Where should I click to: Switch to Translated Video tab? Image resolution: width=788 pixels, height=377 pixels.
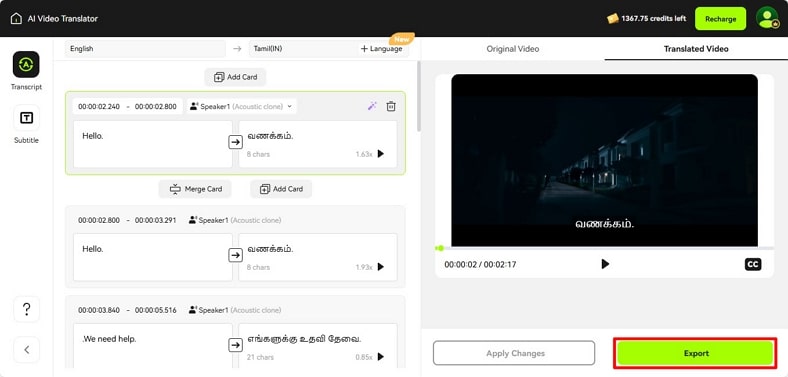pyautogui.click(x=696, y=49)
